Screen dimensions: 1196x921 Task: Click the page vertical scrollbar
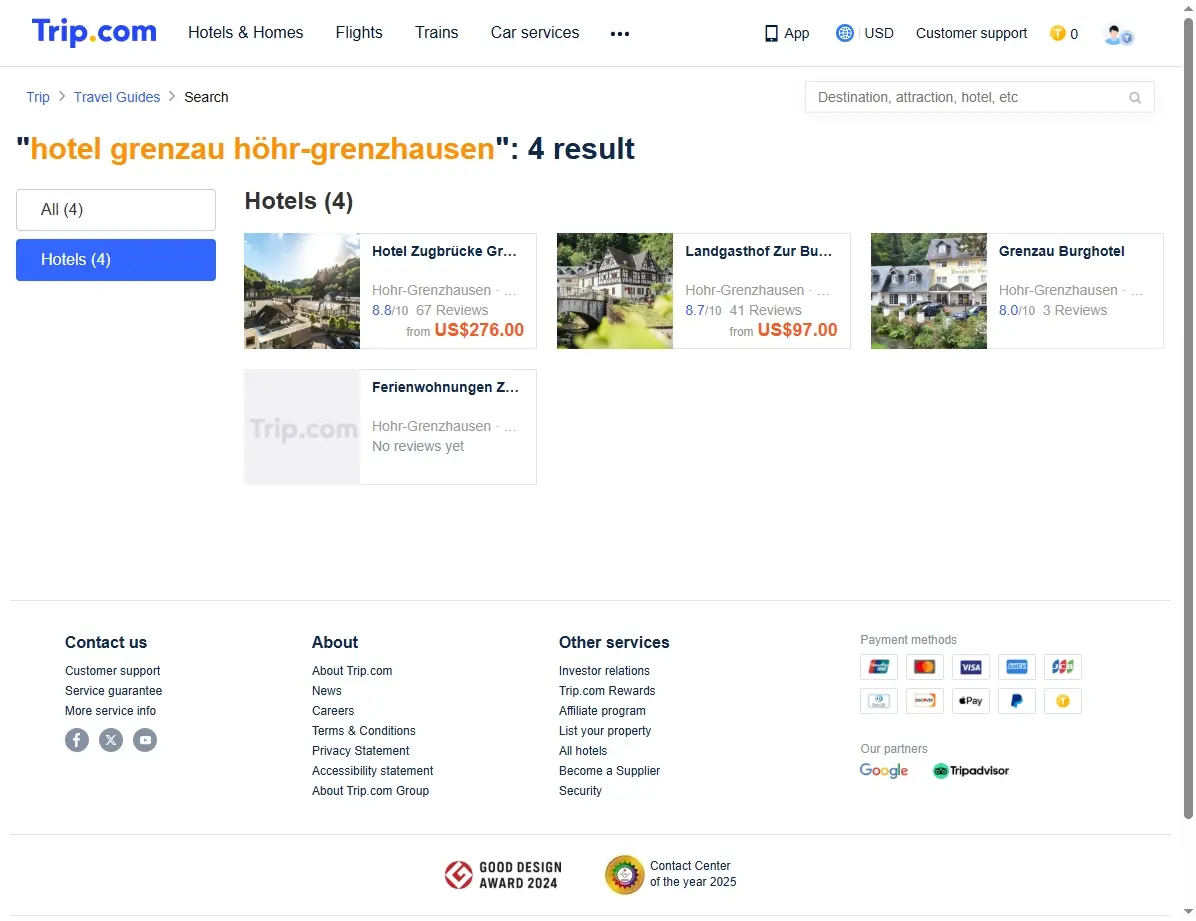1188,420
